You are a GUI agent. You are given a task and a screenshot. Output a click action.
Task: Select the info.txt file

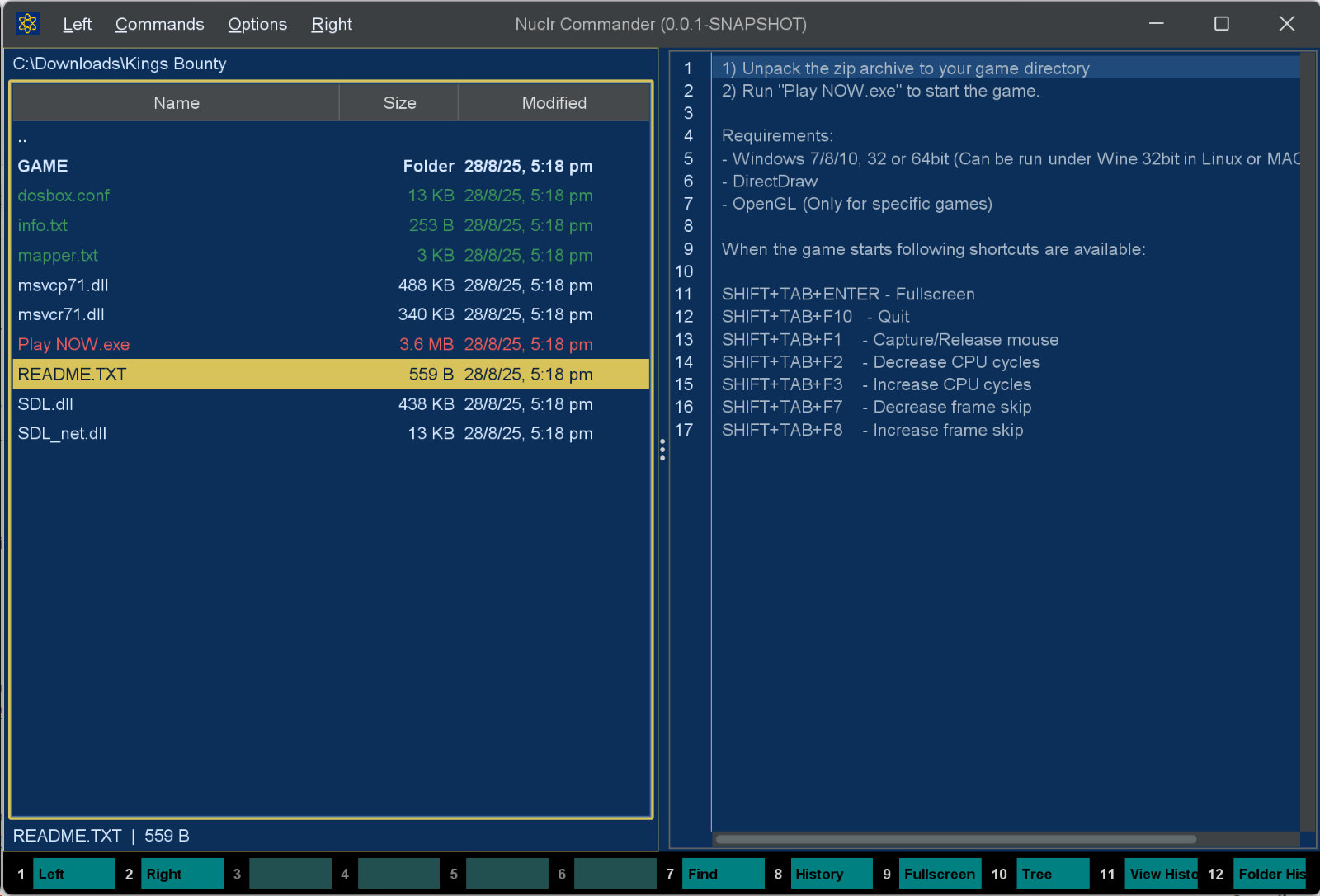[331, 225]
